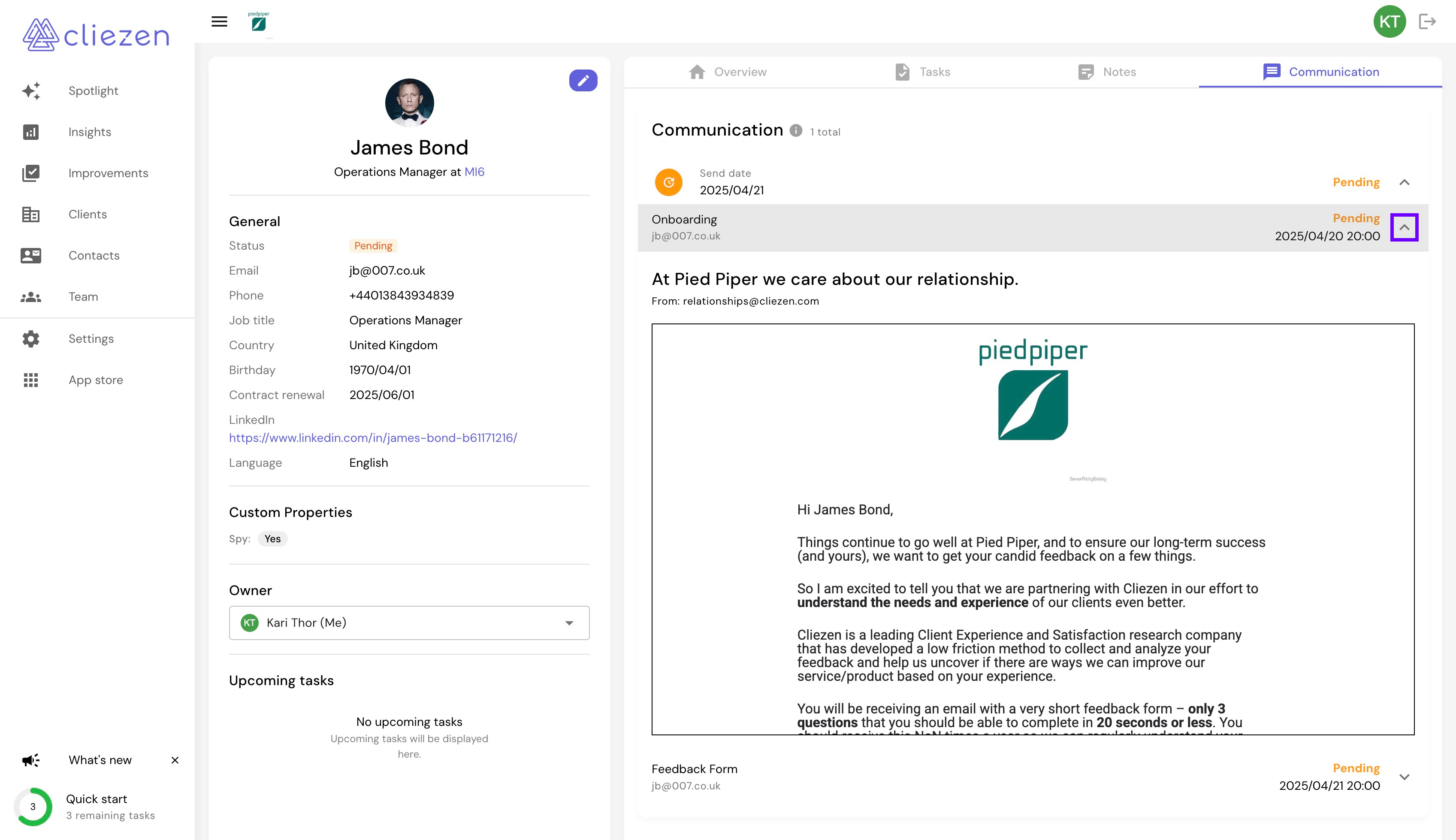Collapse the 2025/04/21 send date group
Image resolution: width=1456 pixels, height=840 pixels.
pos(1404,182)
